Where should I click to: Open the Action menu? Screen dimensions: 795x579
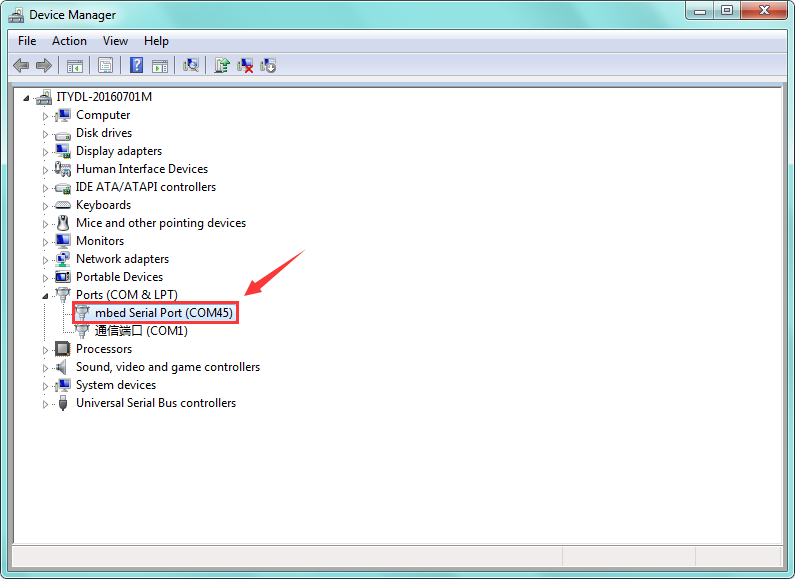69,41
